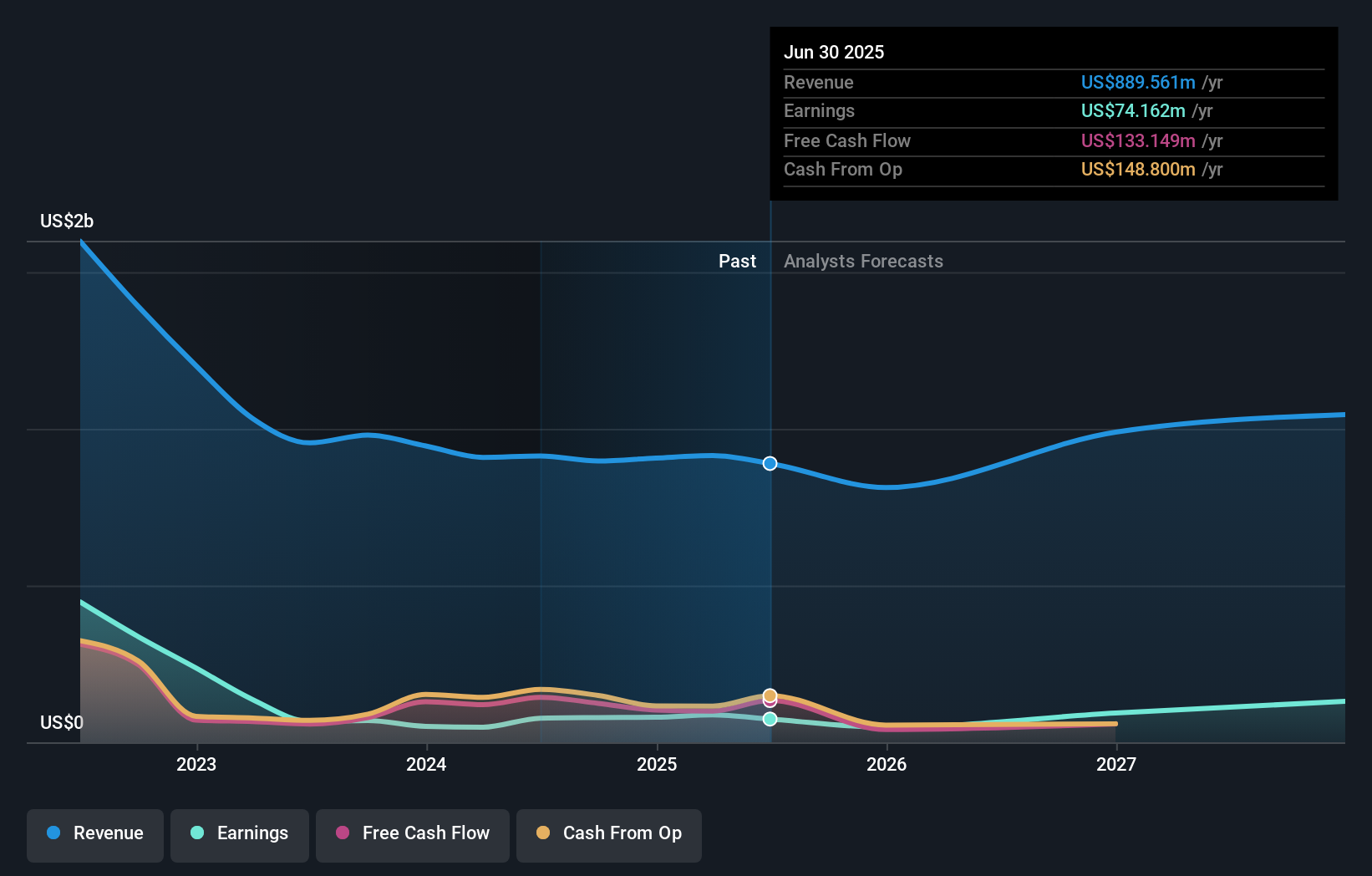The width and height of the screenshot is (1372, 876).
Task: Click the teal Earnings marker on the chart
Action: tap(770, 719)
